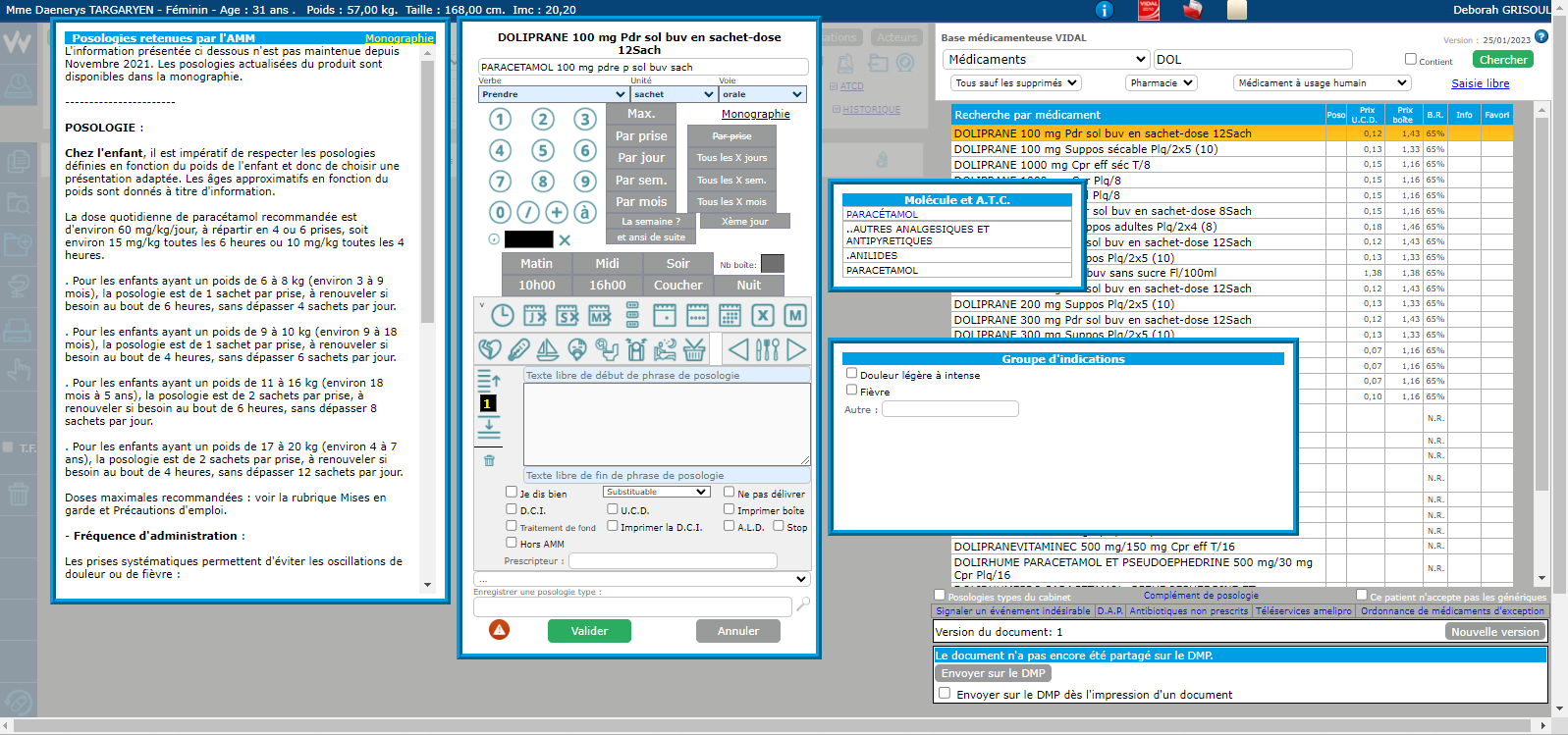
Task: Click the blue information icon in header
Action: point(1105,10)
